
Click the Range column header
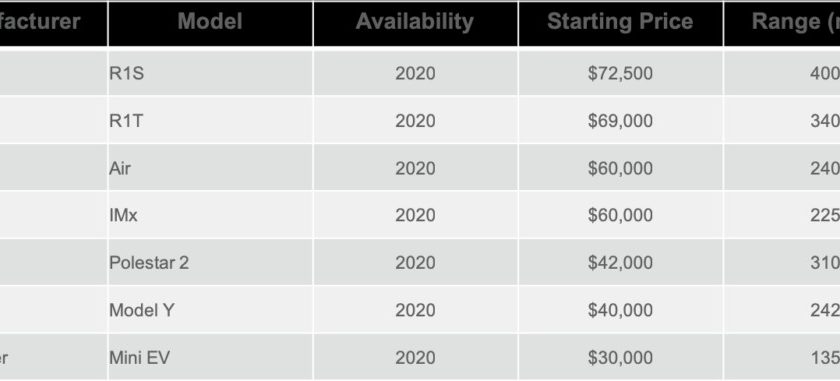782,24
